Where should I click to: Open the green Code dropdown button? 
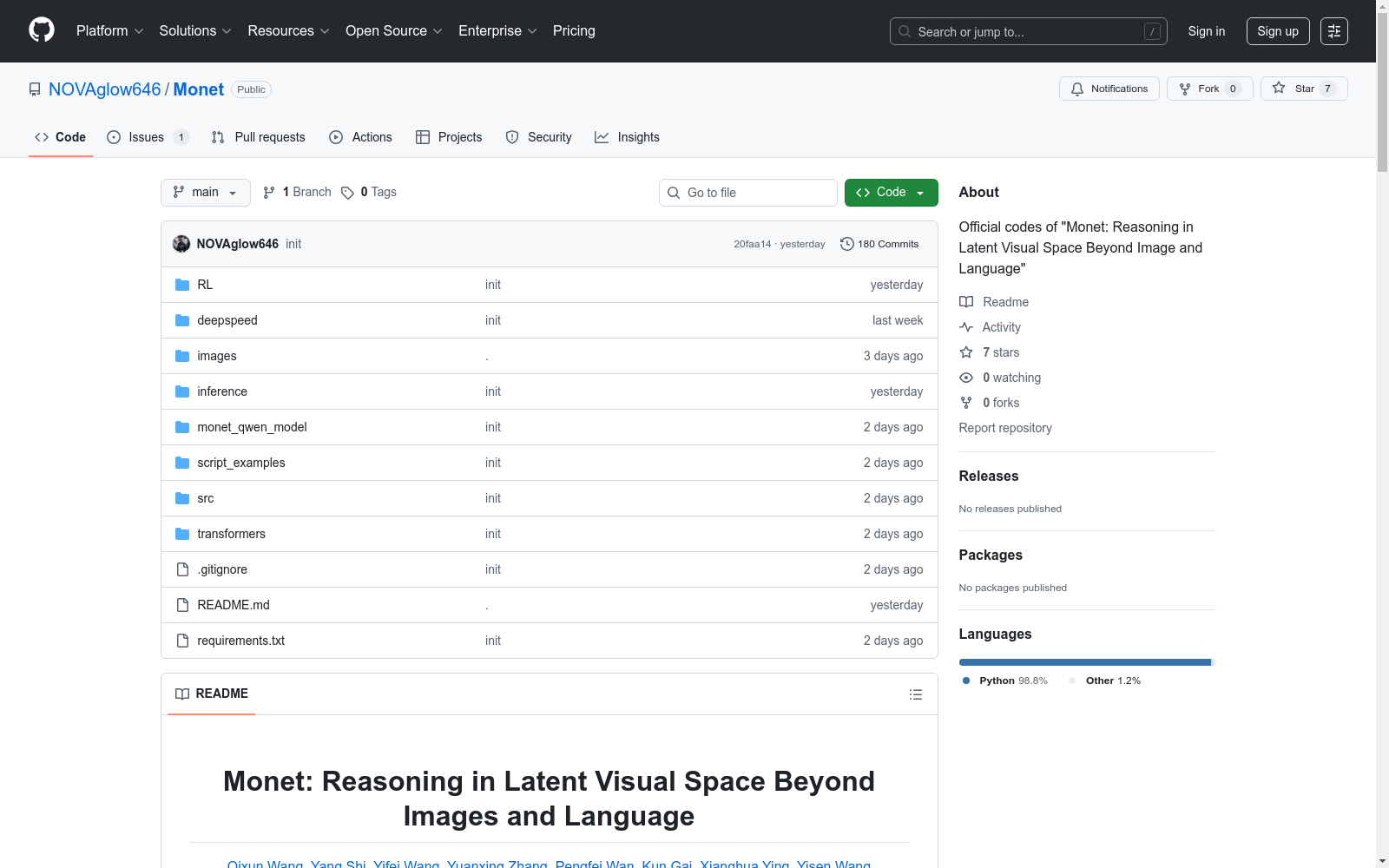(x=891, y=193)
